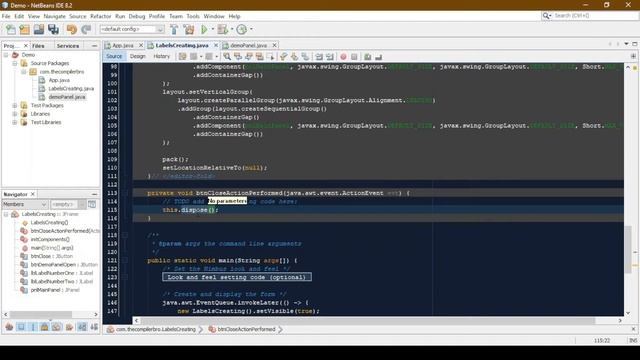
Task: Open the Debug Project dropdown arrow
Action: pos(231,29)
